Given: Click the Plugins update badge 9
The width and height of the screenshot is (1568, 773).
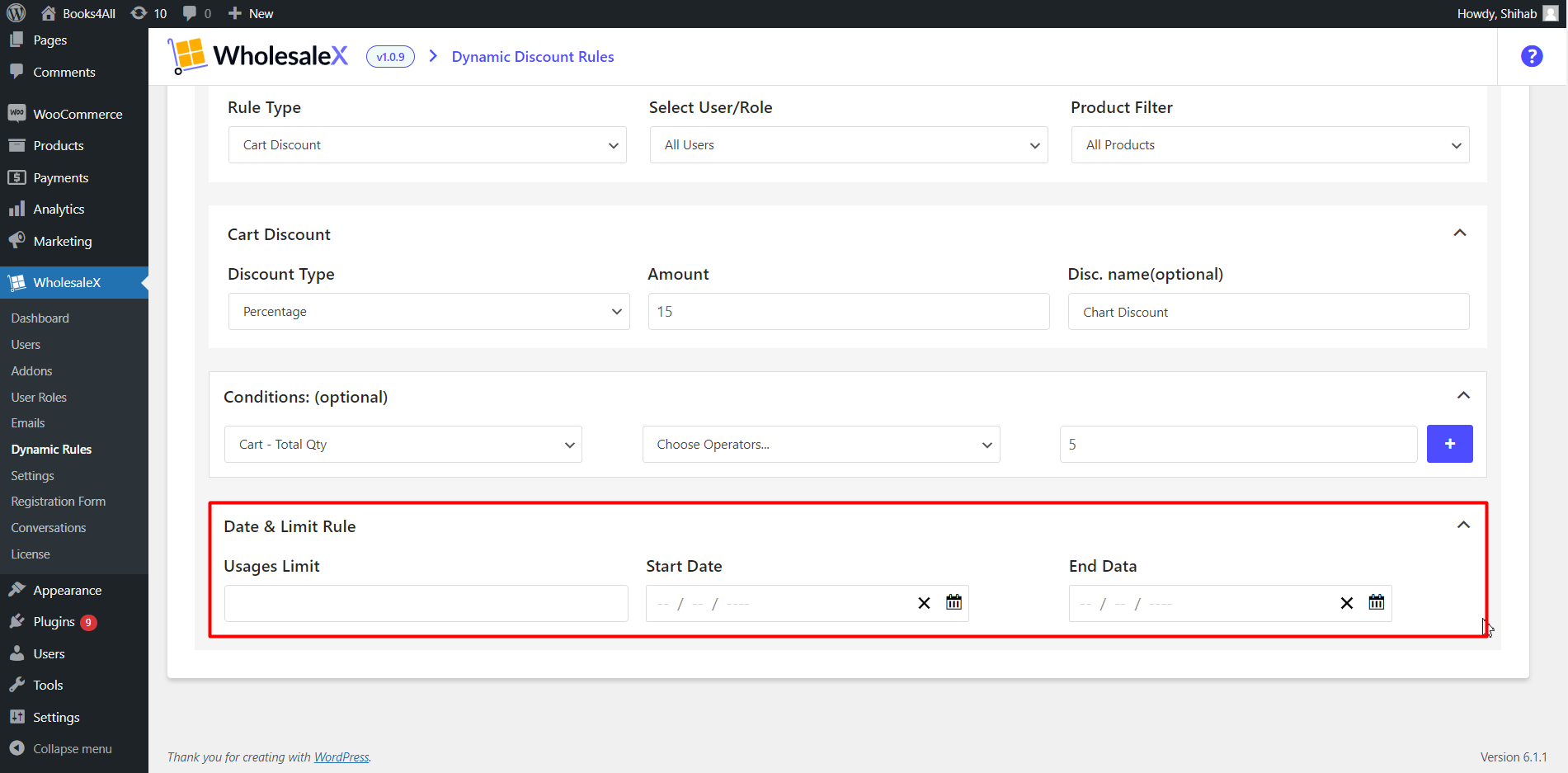Looking at the screenshot, I should click(88, 622).
